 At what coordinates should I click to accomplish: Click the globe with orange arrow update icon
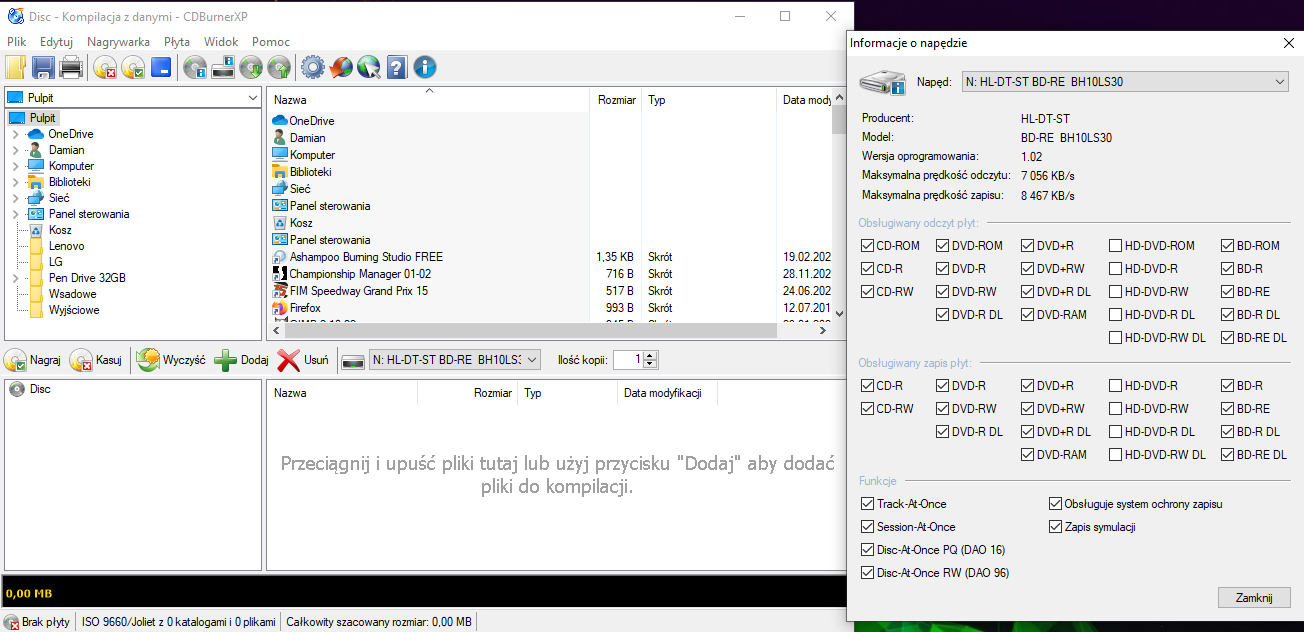pos(341,68)
